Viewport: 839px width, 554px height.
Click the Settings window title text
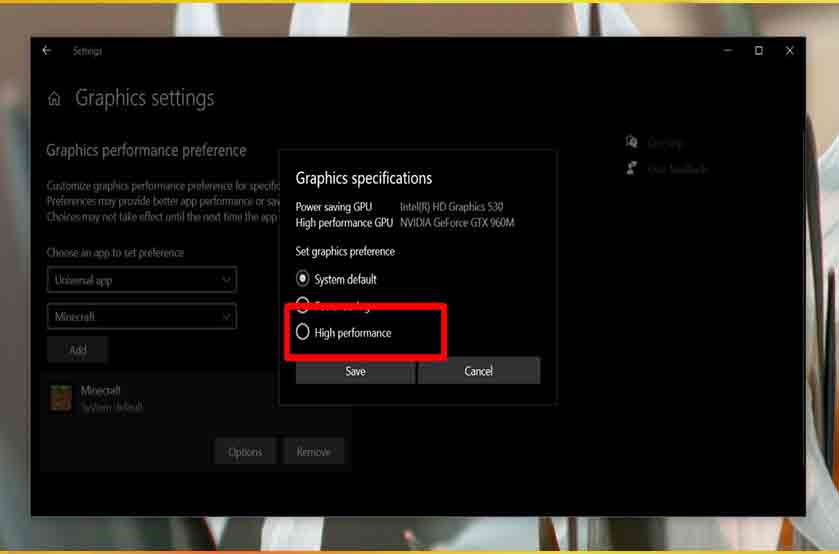[x=87, y=51]
